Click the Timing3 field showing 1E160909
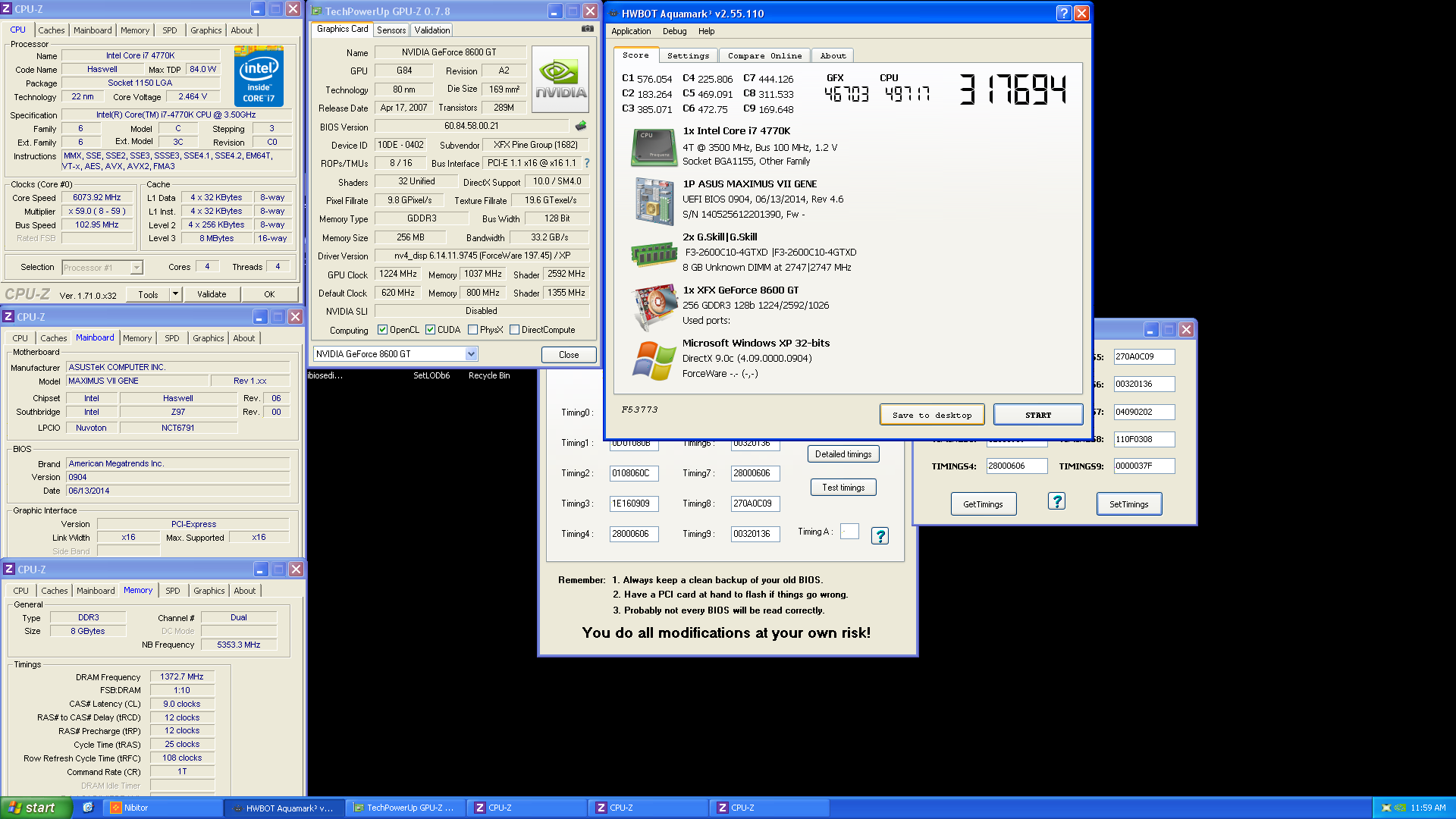The width and height of the screenshot is (1456, 819). (x=634, y=504)
